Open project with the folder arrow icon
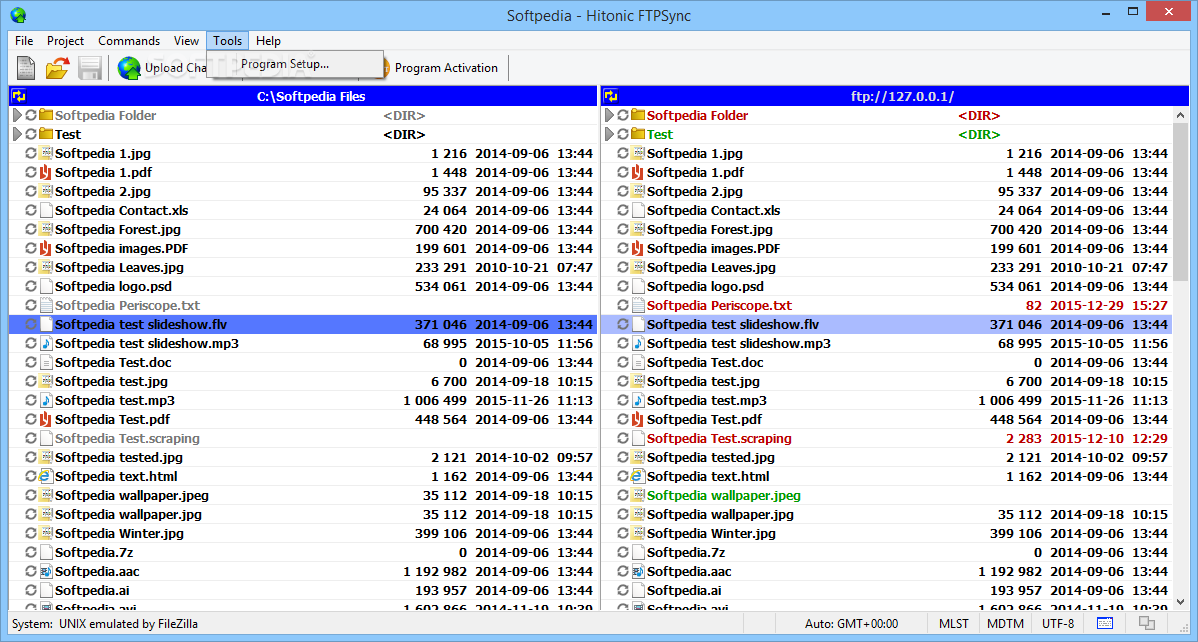 point(57,68)
